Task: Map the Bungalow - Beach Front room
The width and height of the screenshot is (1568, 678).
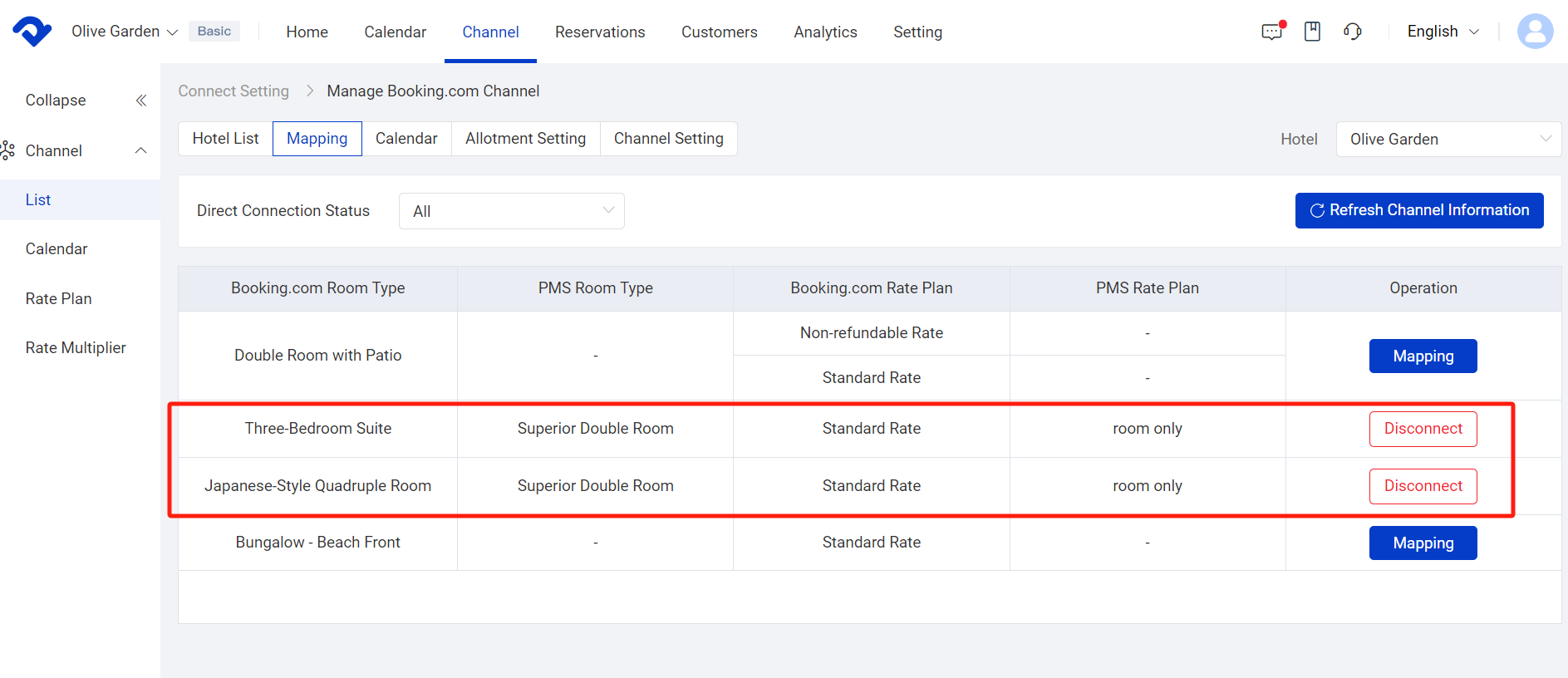Action: click(1423, 543)
